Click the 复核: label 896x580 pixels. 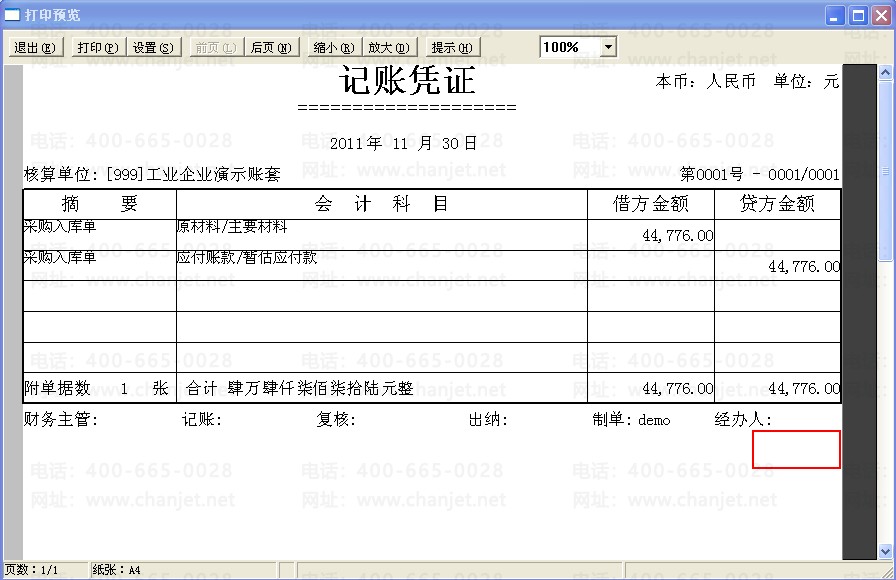[x=336, y=419]
